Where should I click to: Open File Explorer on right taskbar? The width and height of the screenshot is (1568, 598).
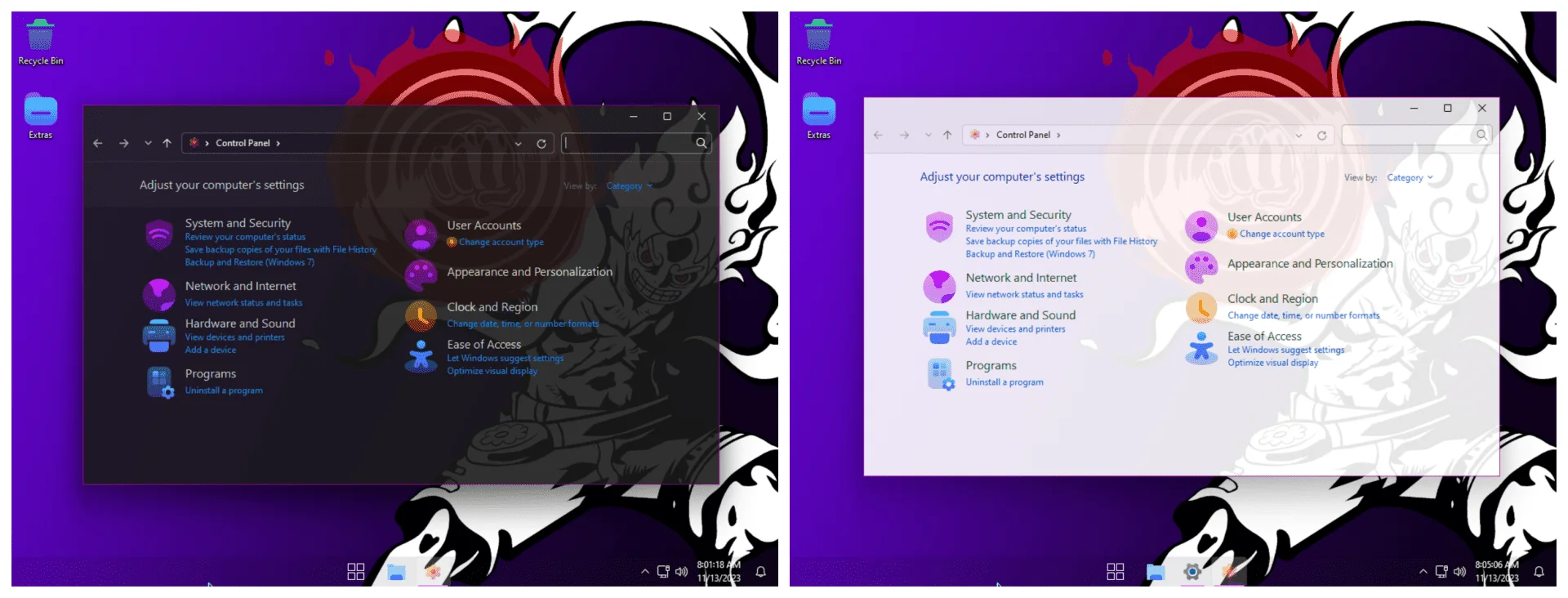(1155, 572)
